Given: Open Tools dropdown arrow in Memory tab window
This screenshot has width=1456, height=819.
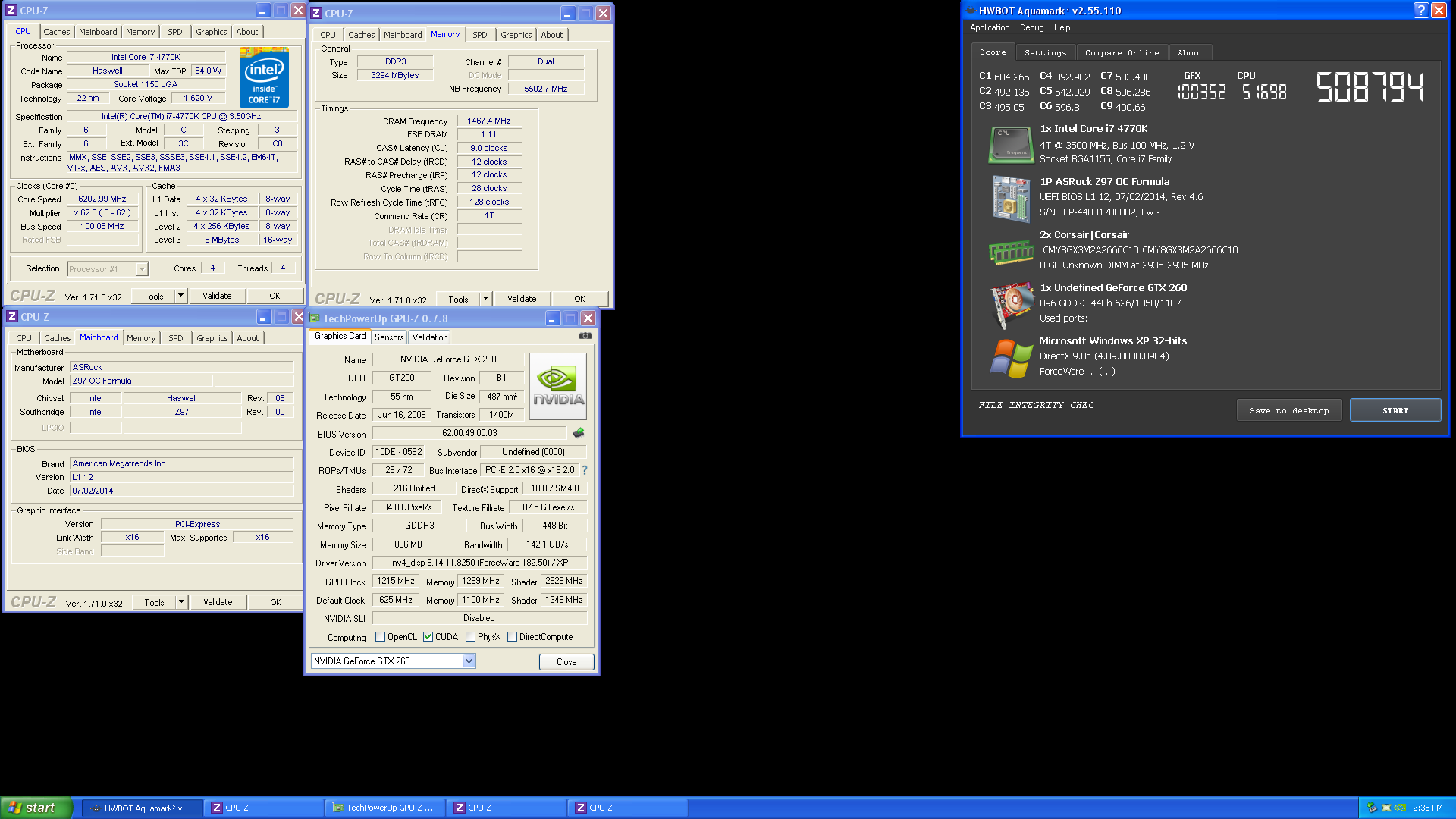Looking at the screenshot, I should [485, 299].
